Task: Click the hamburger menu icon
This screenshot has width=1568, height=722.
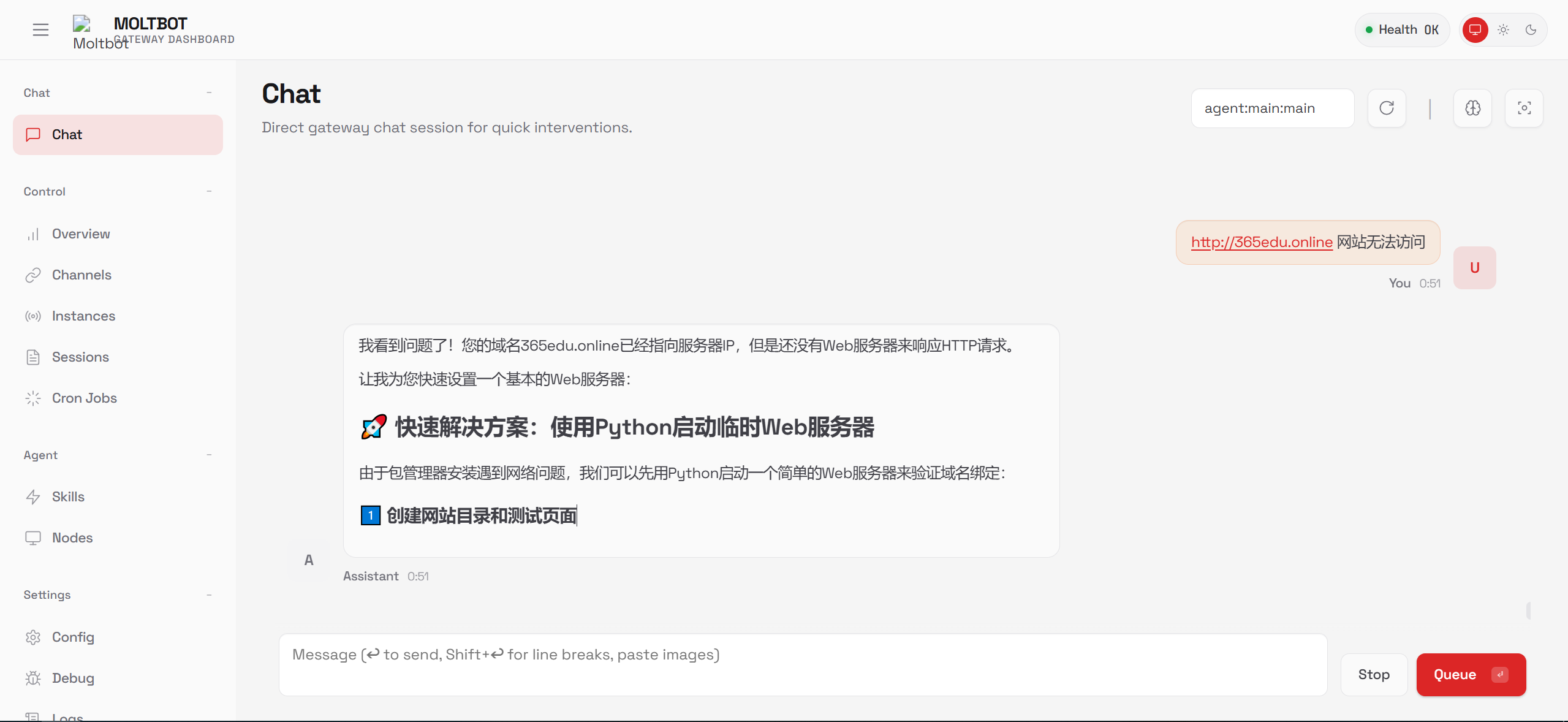Action: (x=40, y=29)
